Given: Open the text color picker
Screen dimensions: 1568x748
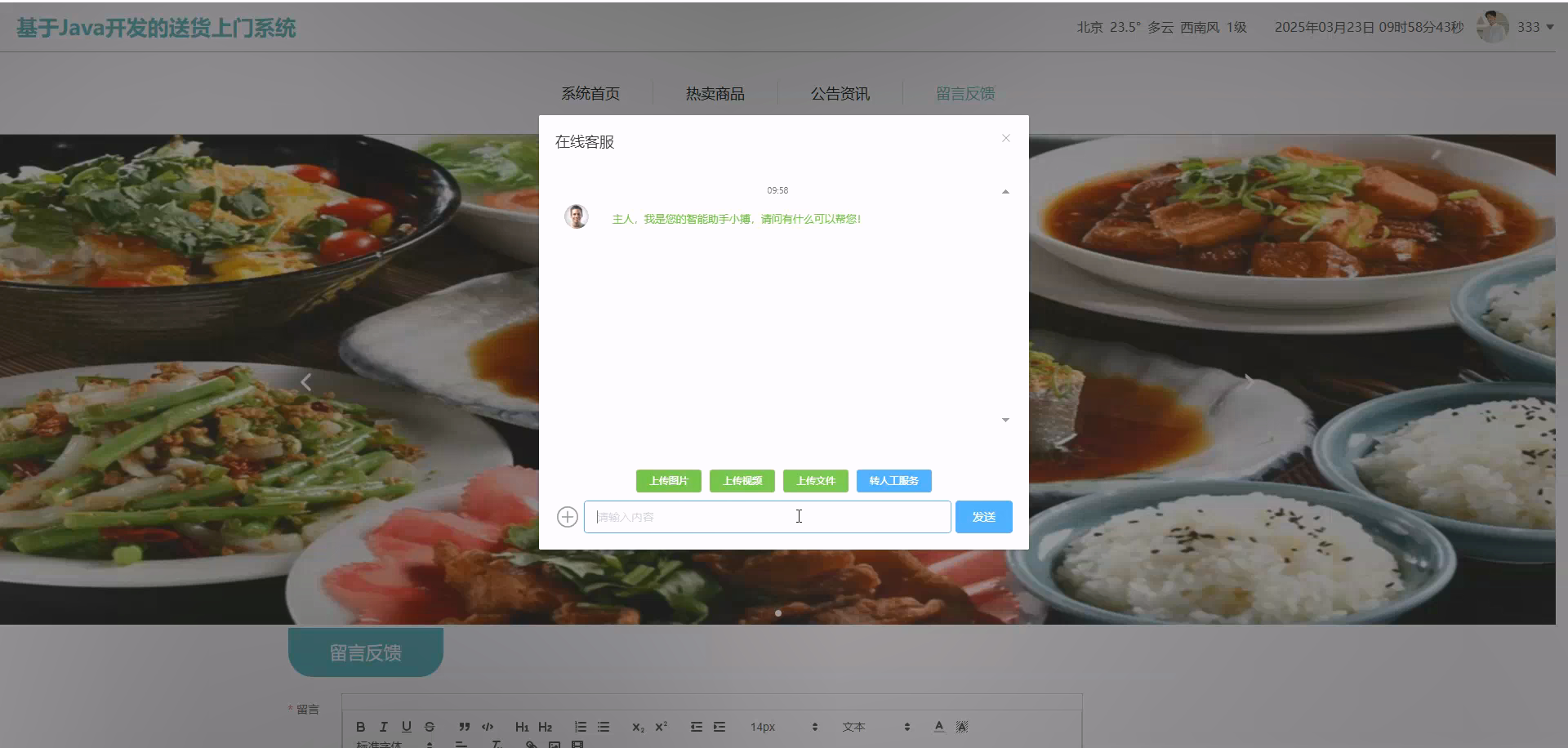Looking at the screenshot, I should pyautogui.click(x=939, y=727).
